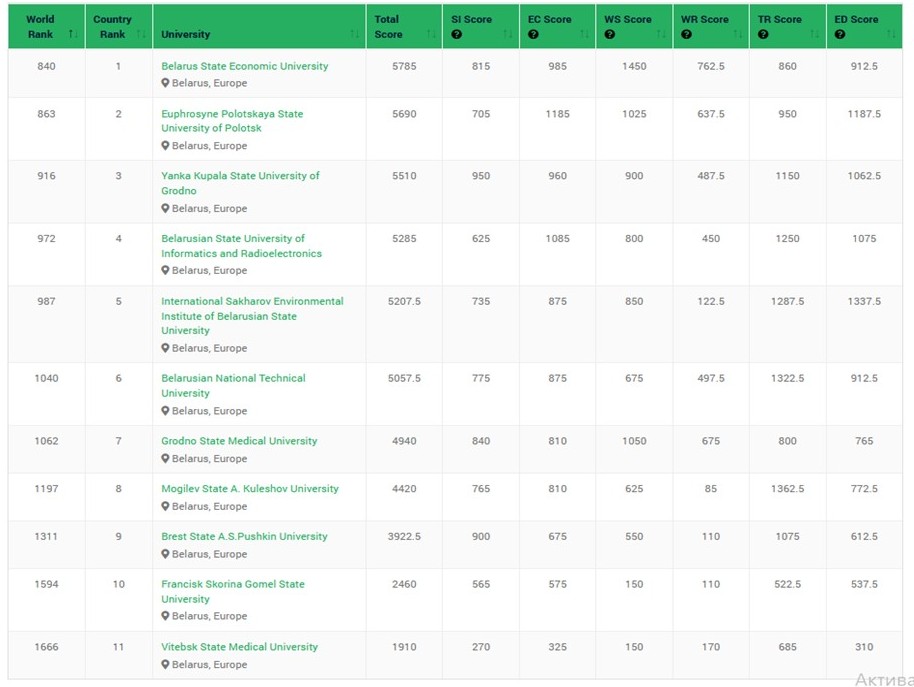The height and width of the screenshot is (687, 914).
Task: Click the ED Score sort arrows
Action: pos(891,35)
